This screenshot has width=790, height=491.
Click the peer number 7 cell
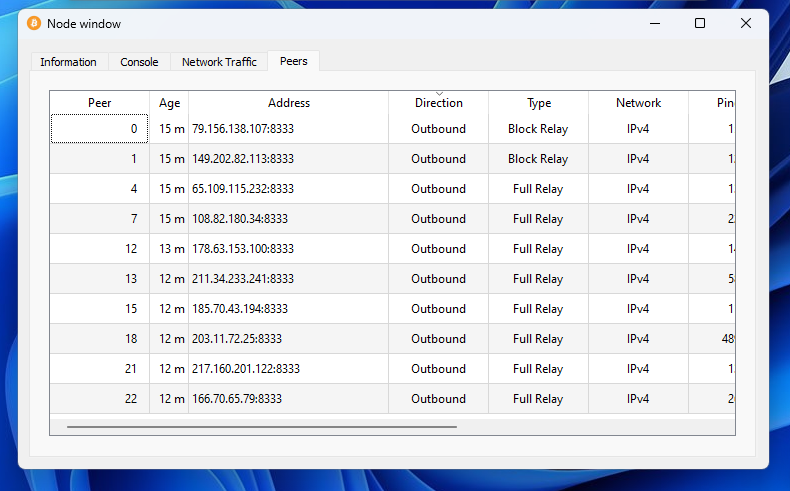click(99, 219)
